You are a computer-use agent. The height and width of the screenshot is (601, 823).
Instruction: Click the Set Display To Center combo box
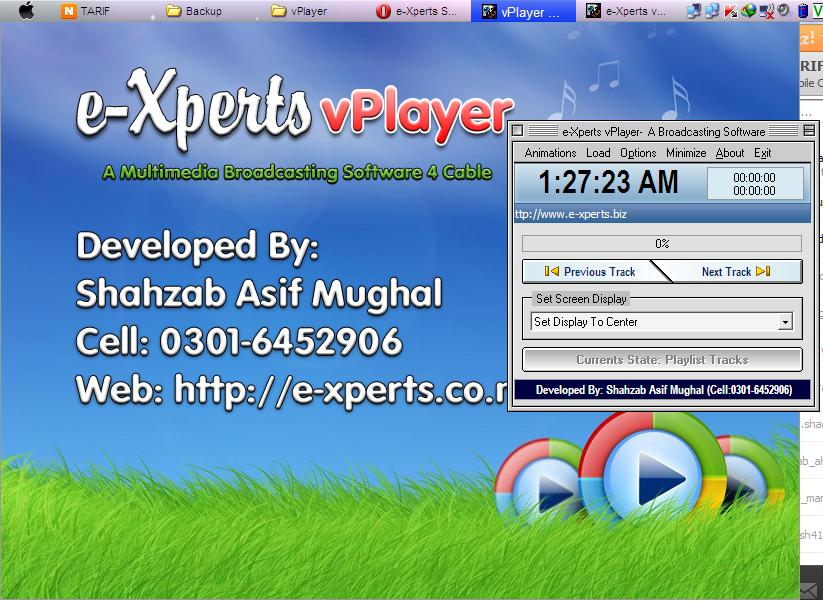[x=662, y=322]
